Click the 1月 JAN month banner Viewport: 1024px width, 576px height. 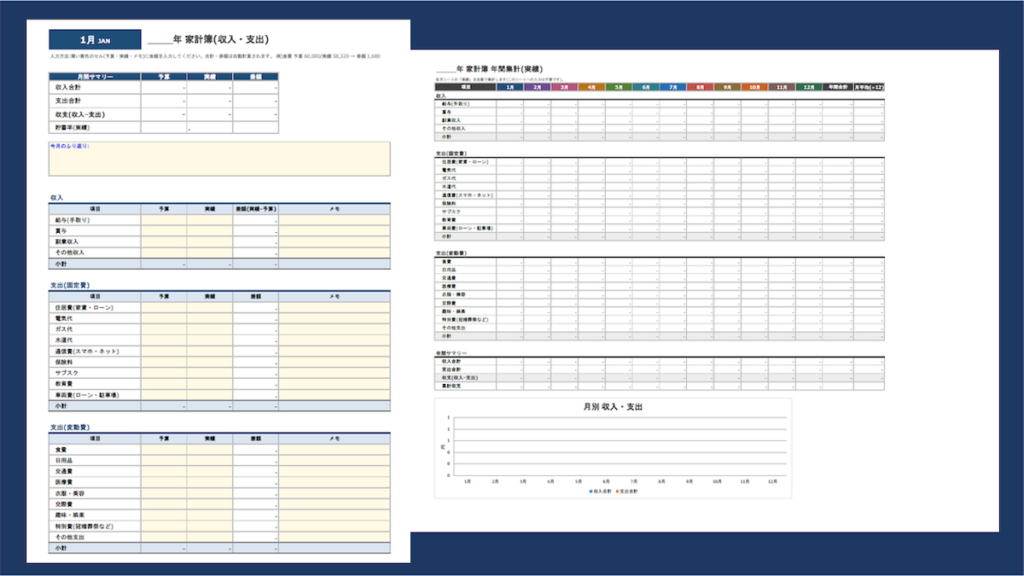click(95, 40)
